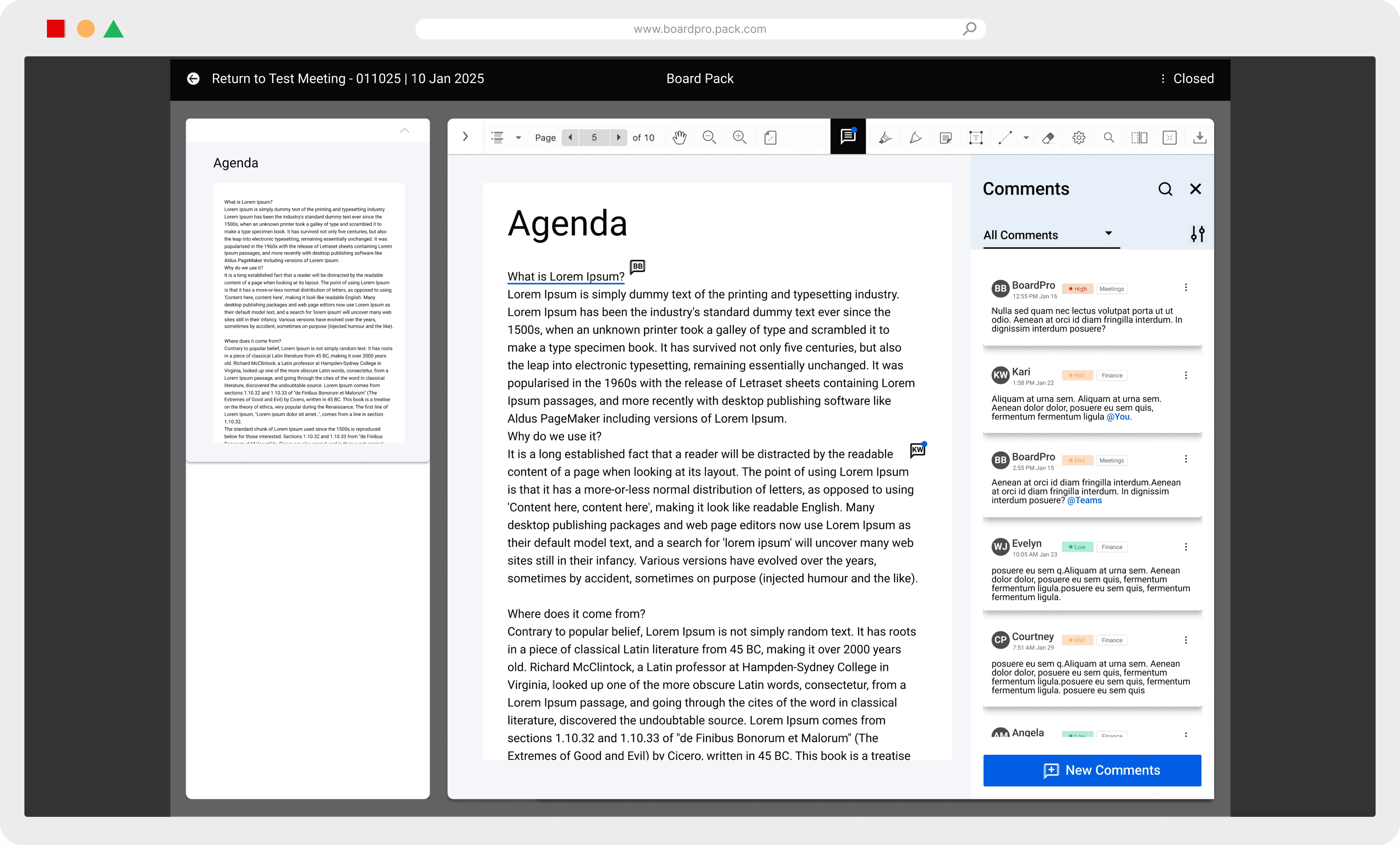1400x845 pixels.
Task: Click the fullscreen view icon
Action: tap(1169, 137)
